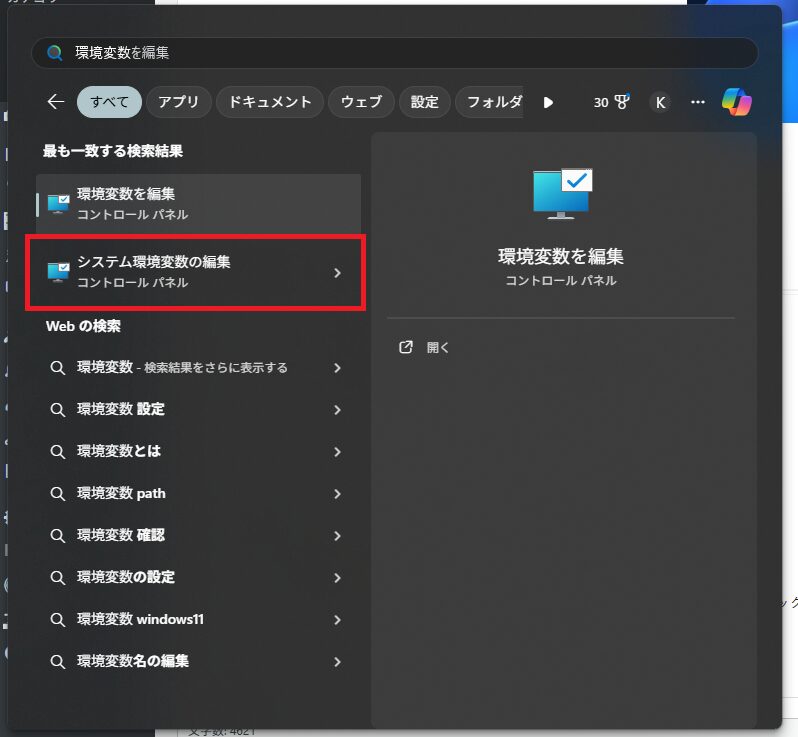The height and width of the screenshot is (737, 798).
Task: Open the three-dots more options menu
Action: [x=697, y=102]
